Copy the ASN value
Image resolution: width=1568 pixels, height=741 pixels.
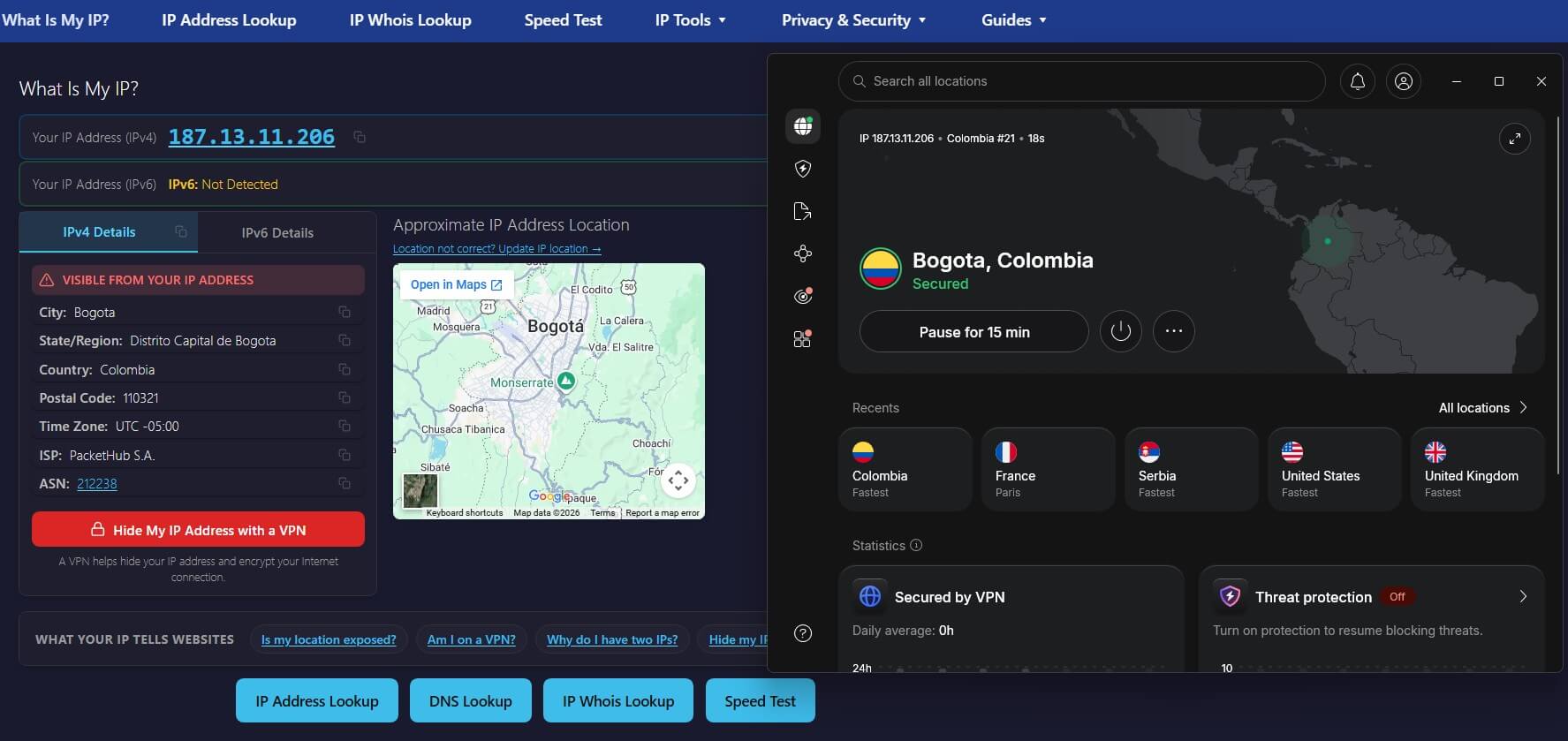(345, 483)
